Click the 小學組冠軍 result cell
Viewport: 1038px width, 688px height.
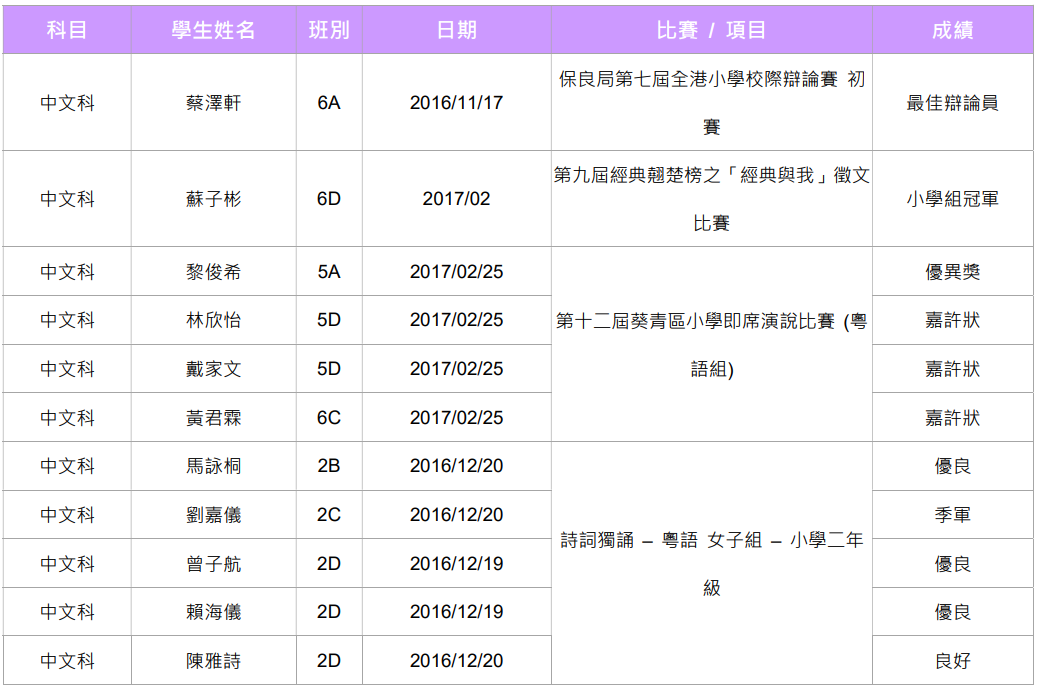coord(952,199)
